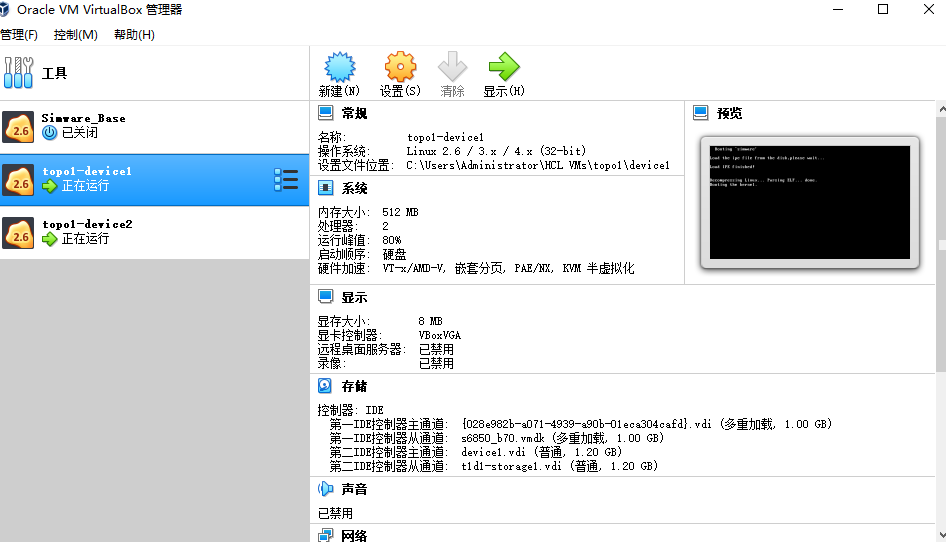Click the 常规 section icon

click(x=326, y=113)
